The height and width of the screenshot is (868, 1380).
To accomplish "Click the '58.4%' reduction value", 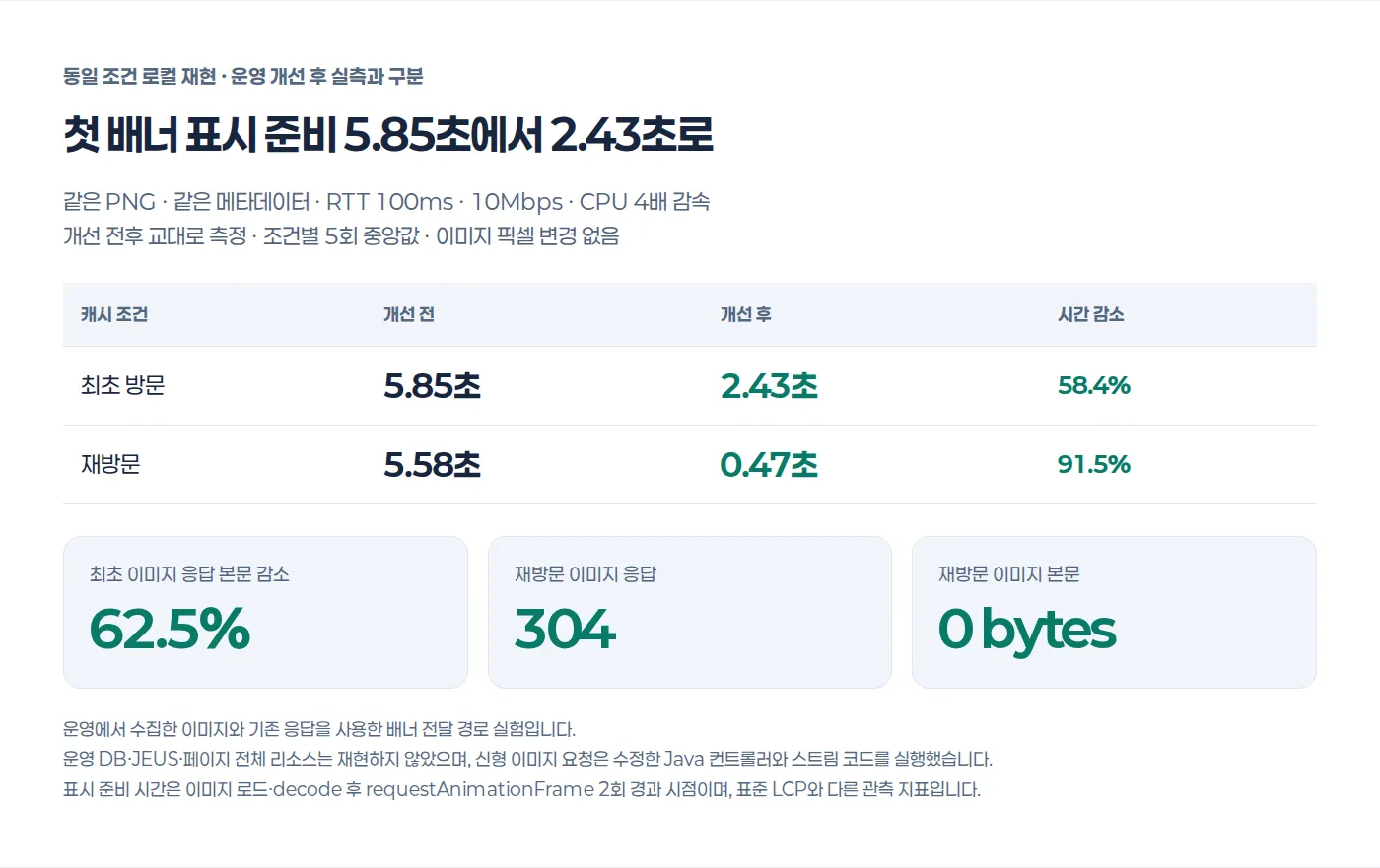I will click(1094, 385).
